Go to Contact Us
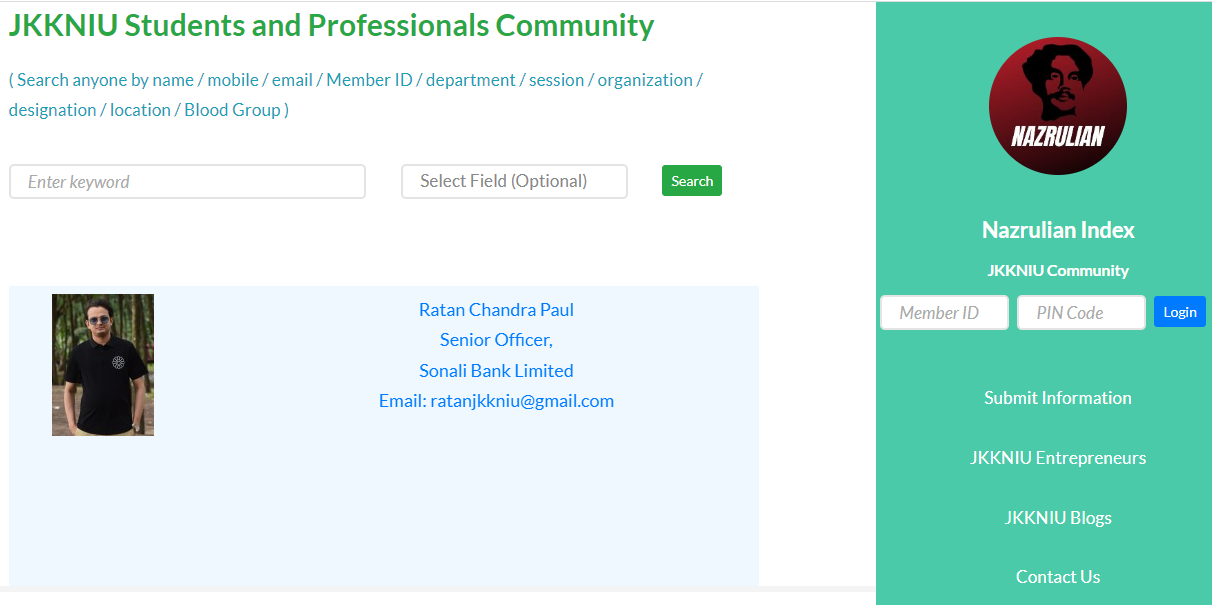Image resolution: width=1212 pixels, height=605 pixels. 1057,577
